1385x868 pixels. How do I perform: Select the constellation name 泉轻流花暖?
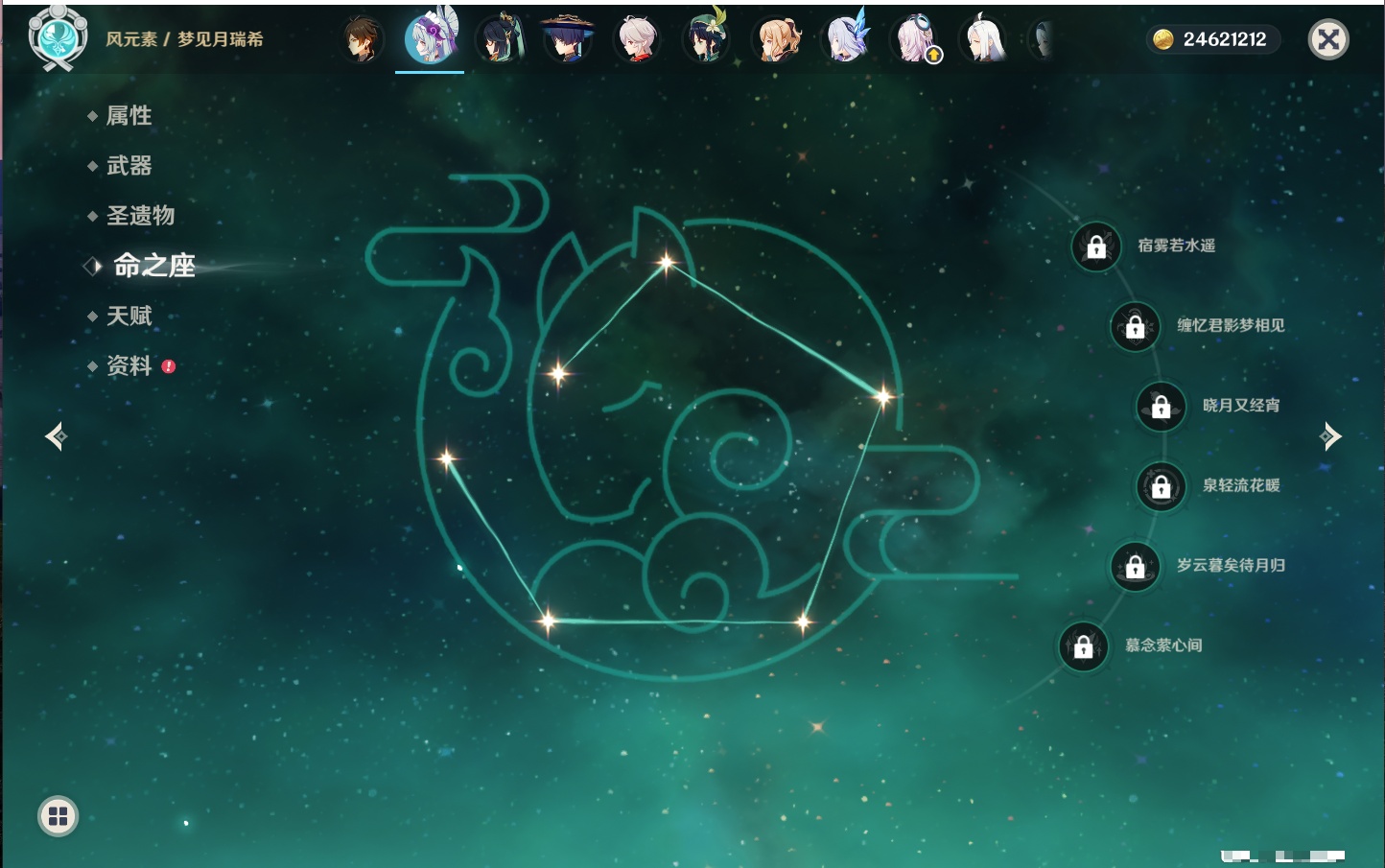1241,485
